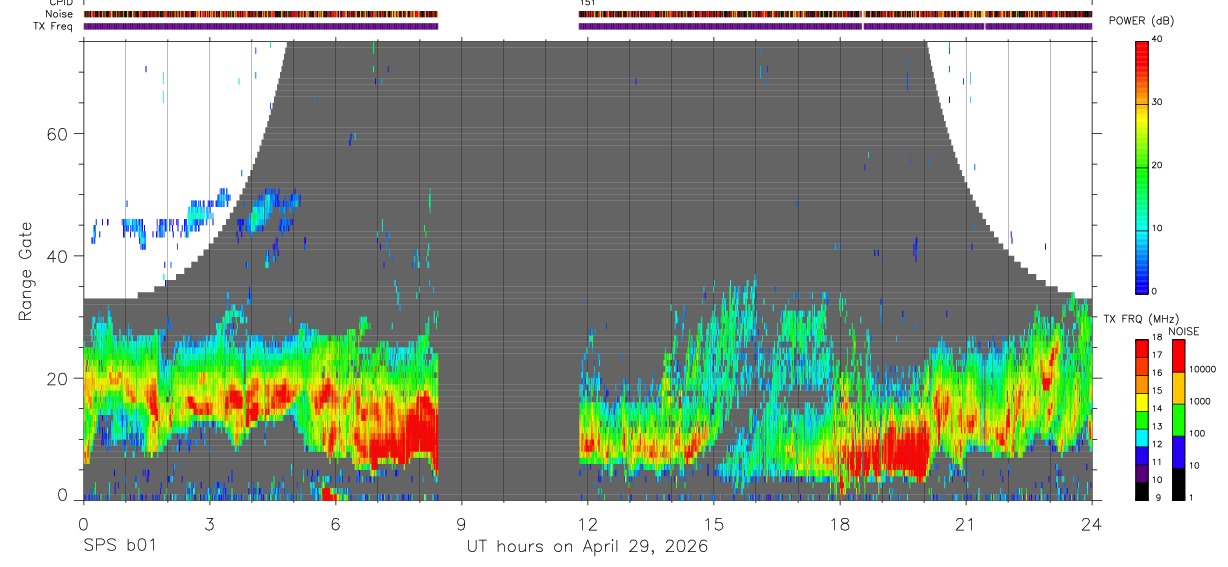This screenshot has width=1228, height=567.
Task: Click the NOISE color scale bar
Action: click(x=1179, y=419)
